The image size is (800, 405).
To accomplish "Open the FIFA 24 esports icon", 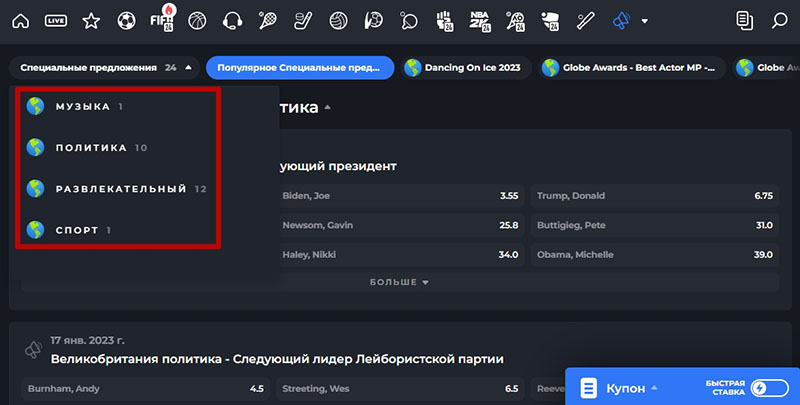I will [162, 21].
